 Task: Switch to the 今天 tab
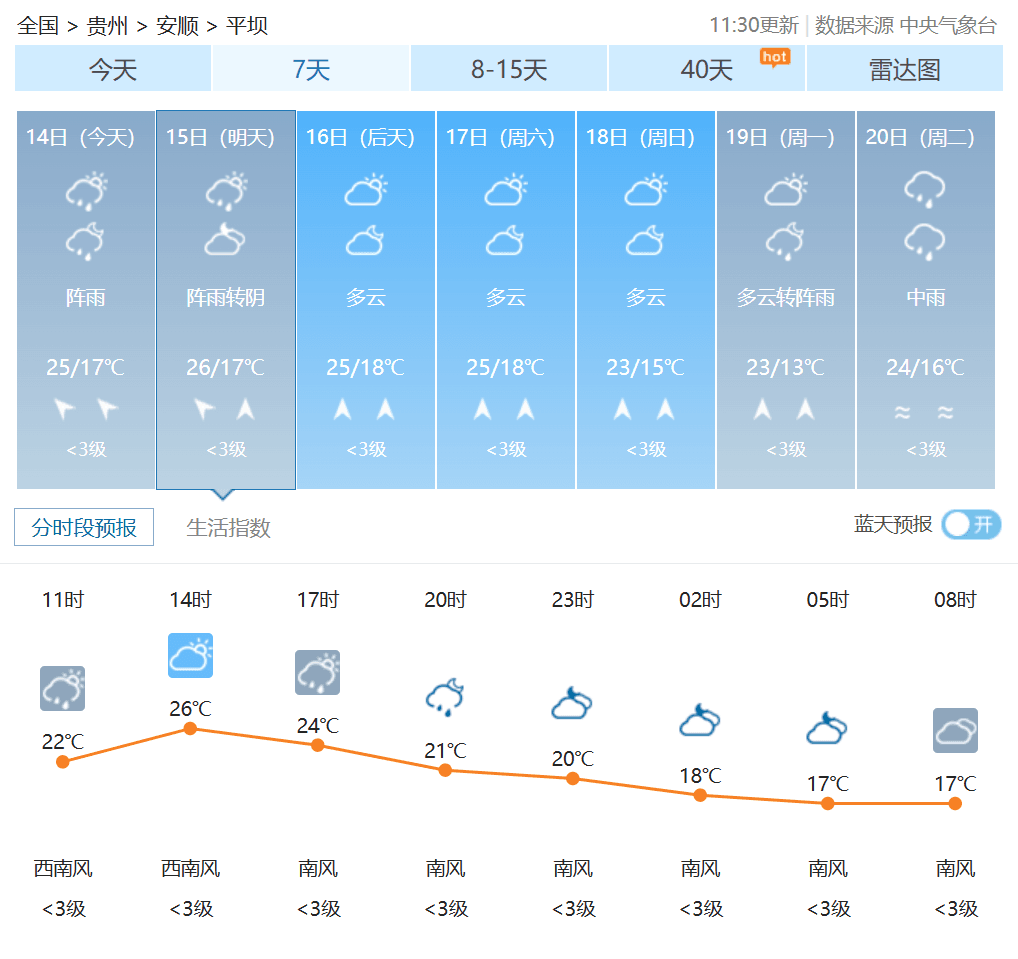(x=113, y=69)
